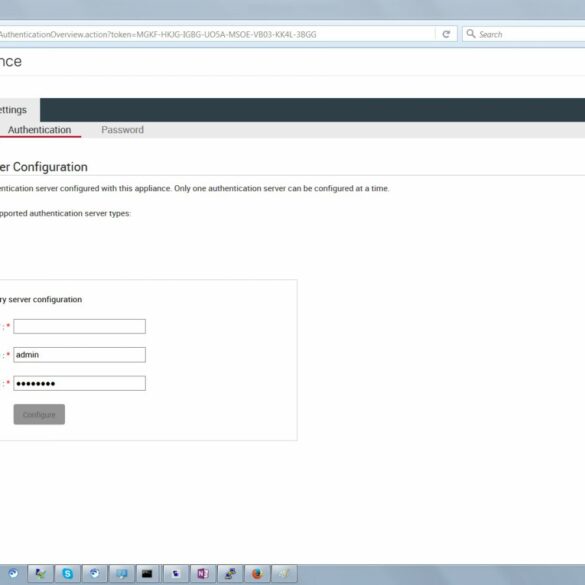This screenshot has width=585, height=585.
Task: Switch to Firefox in the taskbar
Action: tap(257, 573)
